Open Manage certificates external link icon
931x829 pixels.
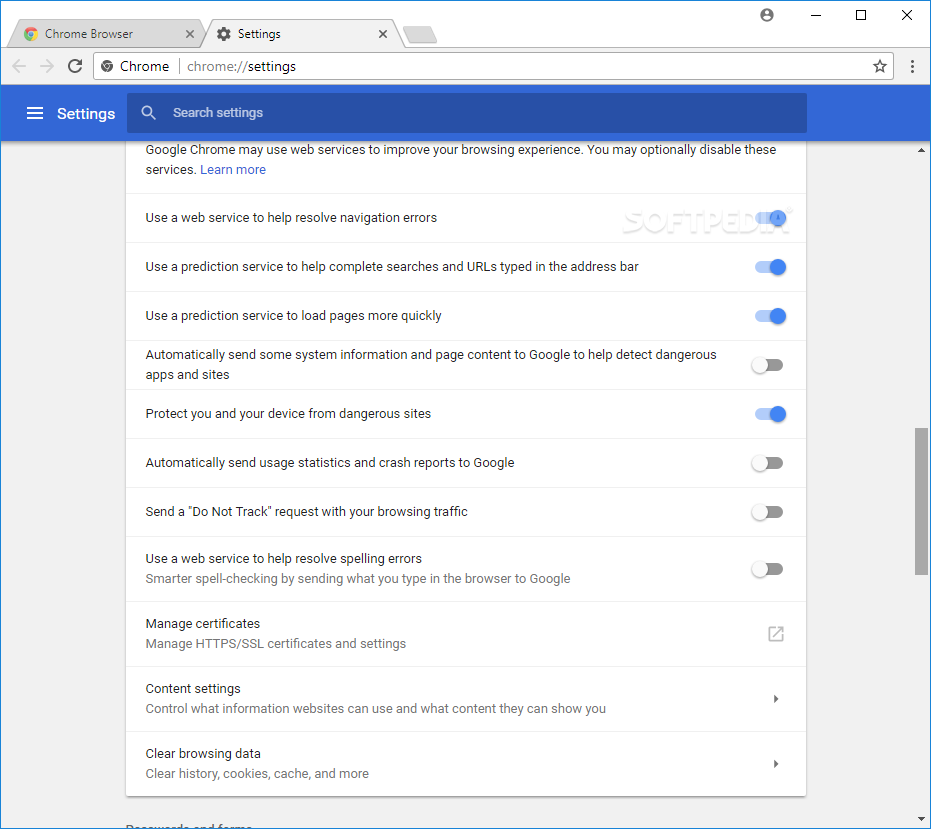(776, 634)
